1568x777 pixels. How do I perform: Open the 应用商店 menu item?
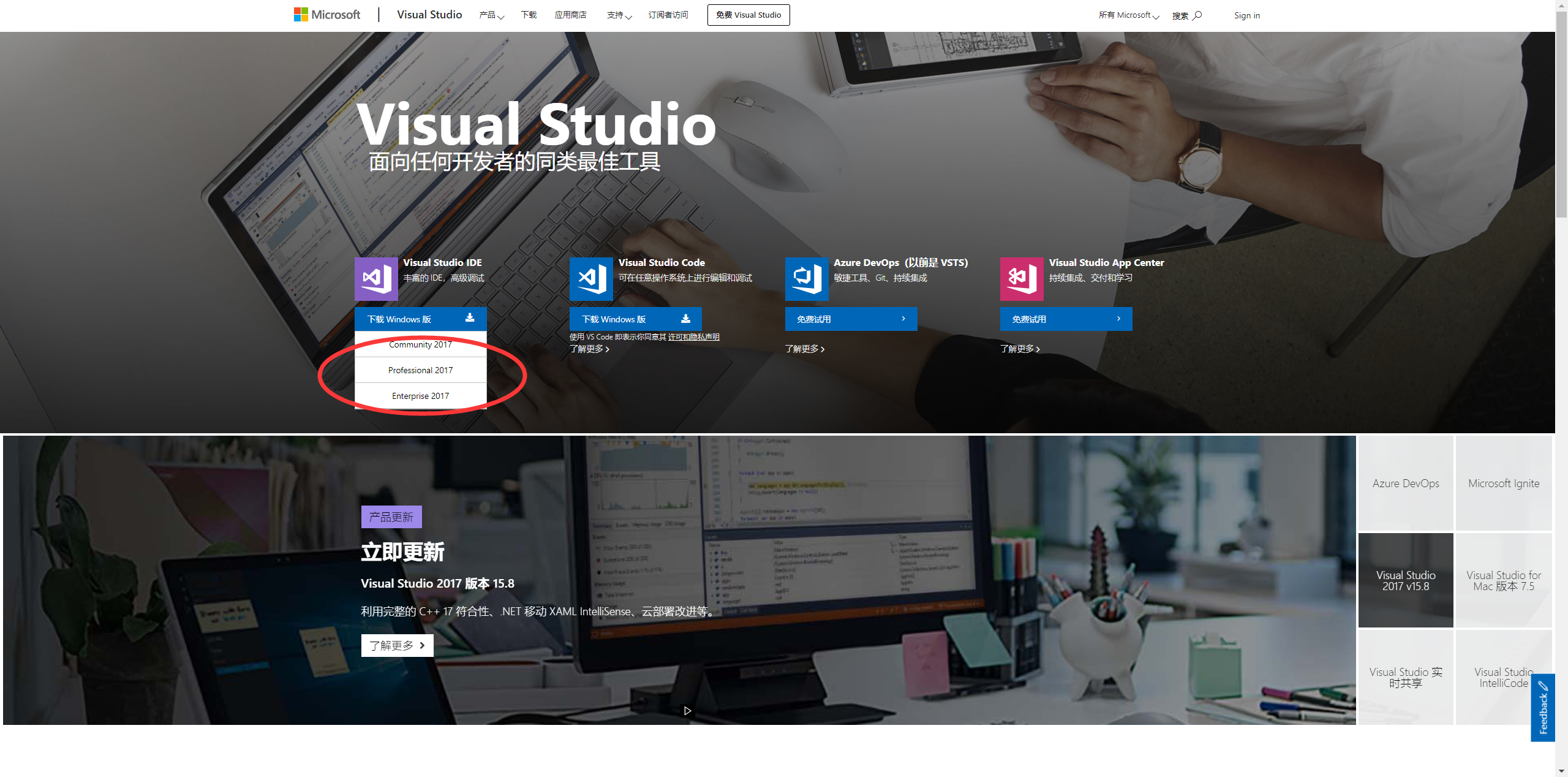pyautogui.click(x=570, y=15)
